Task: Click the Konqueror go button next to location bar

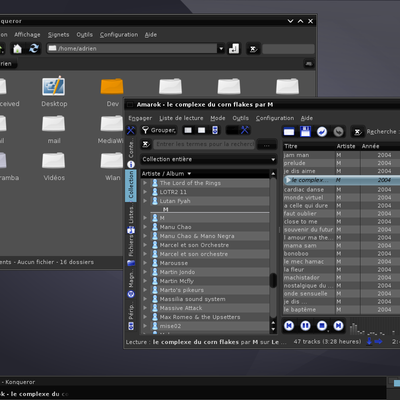Action: [x=234, y=49]
